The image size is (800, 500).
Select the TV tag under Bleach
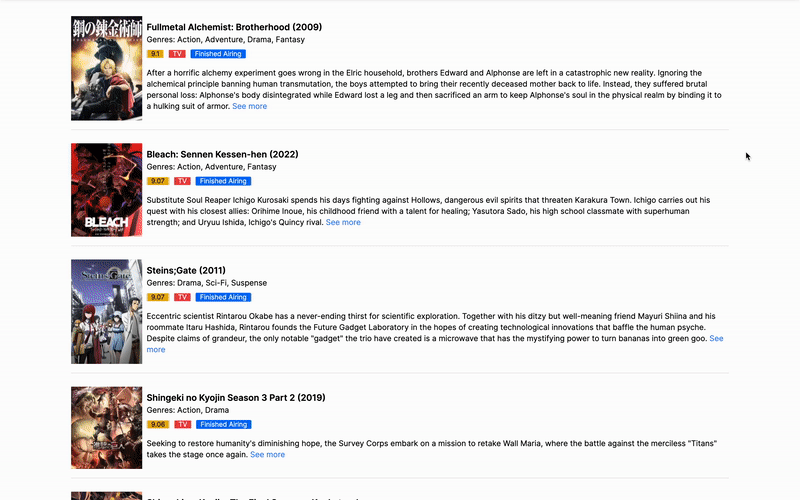click(182, 181)
